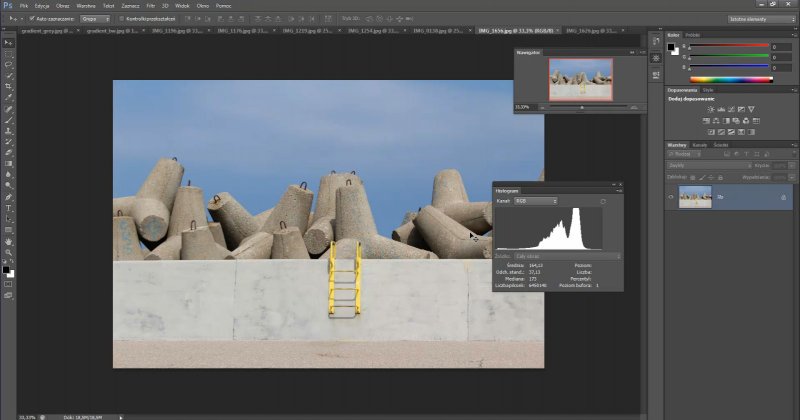Refresh the histogram using the refresh icon

click(603, 201)
